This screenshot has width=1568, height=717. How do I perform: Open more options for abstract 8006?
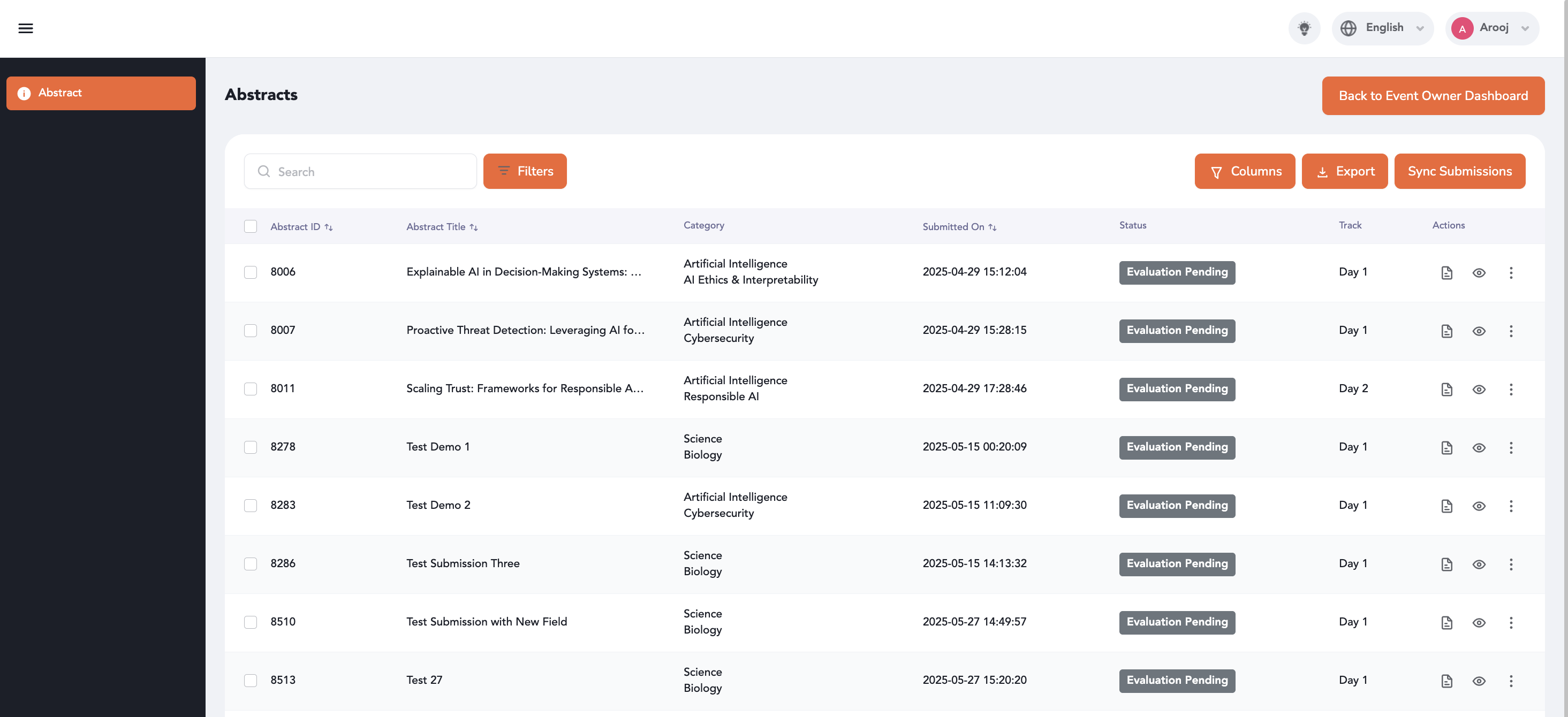click(x=1511, y=273)
